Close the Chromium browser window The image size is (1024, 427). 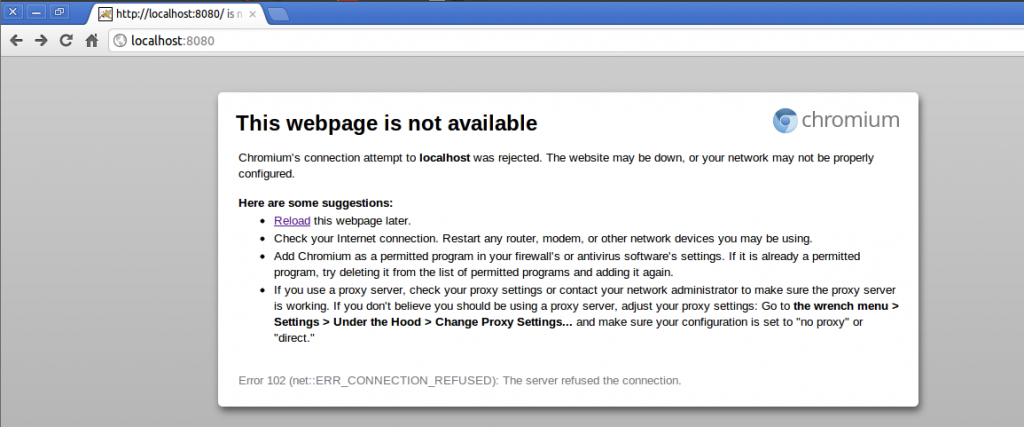tap(15, 12)
